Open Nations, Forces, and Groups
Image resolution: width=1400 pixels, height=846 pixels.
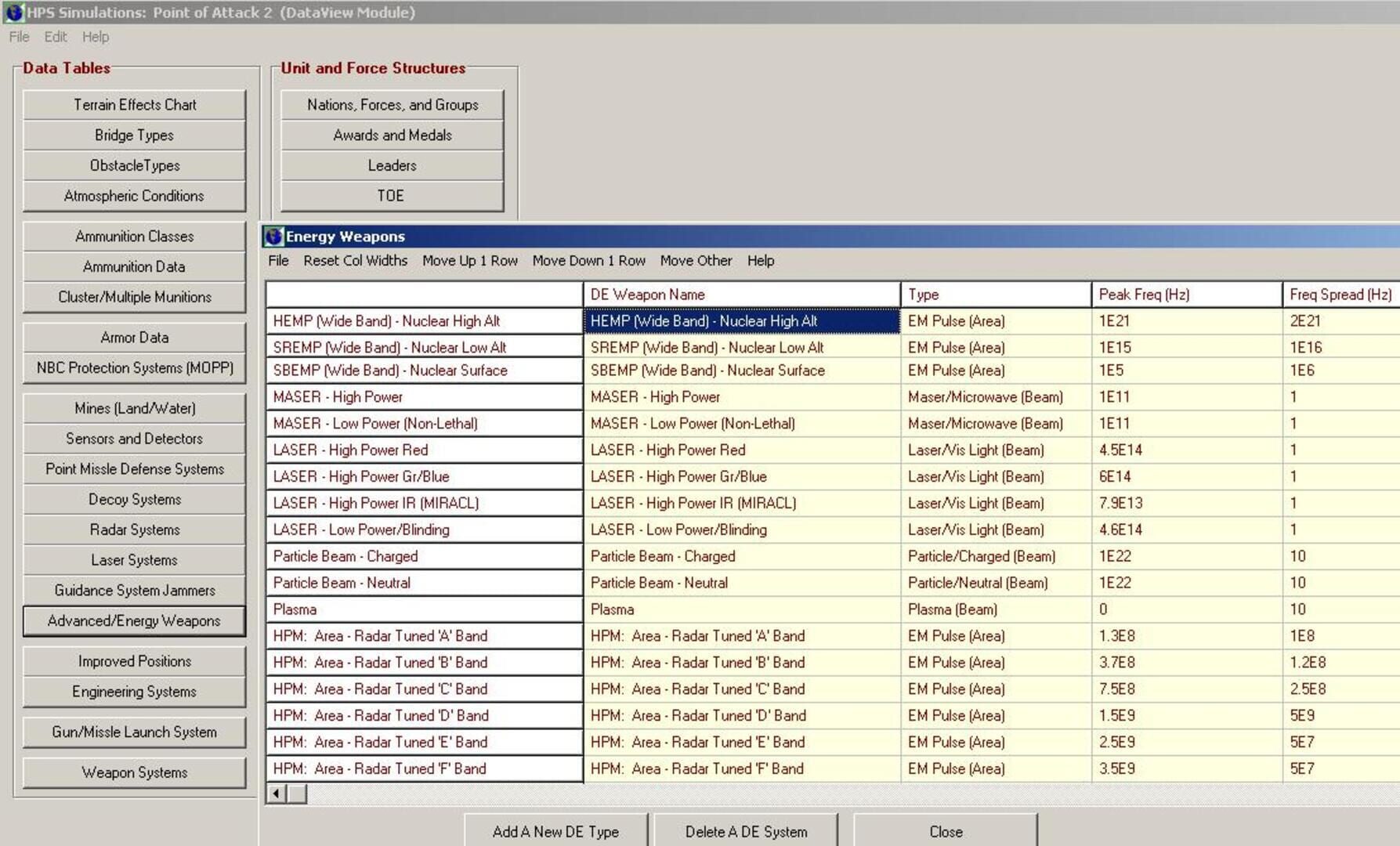[391, 104]
